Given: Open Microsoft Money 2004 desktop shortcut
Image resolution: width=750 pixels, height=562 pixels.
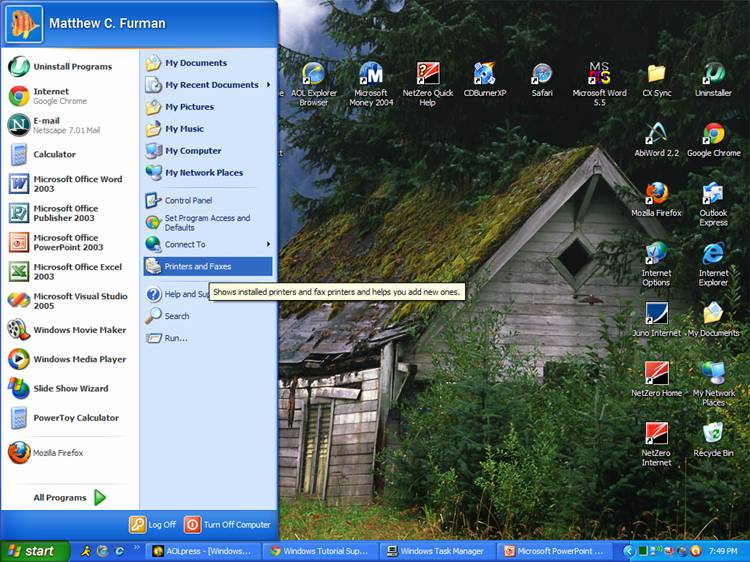Looking at the screenshot, I should coord(371,84).
